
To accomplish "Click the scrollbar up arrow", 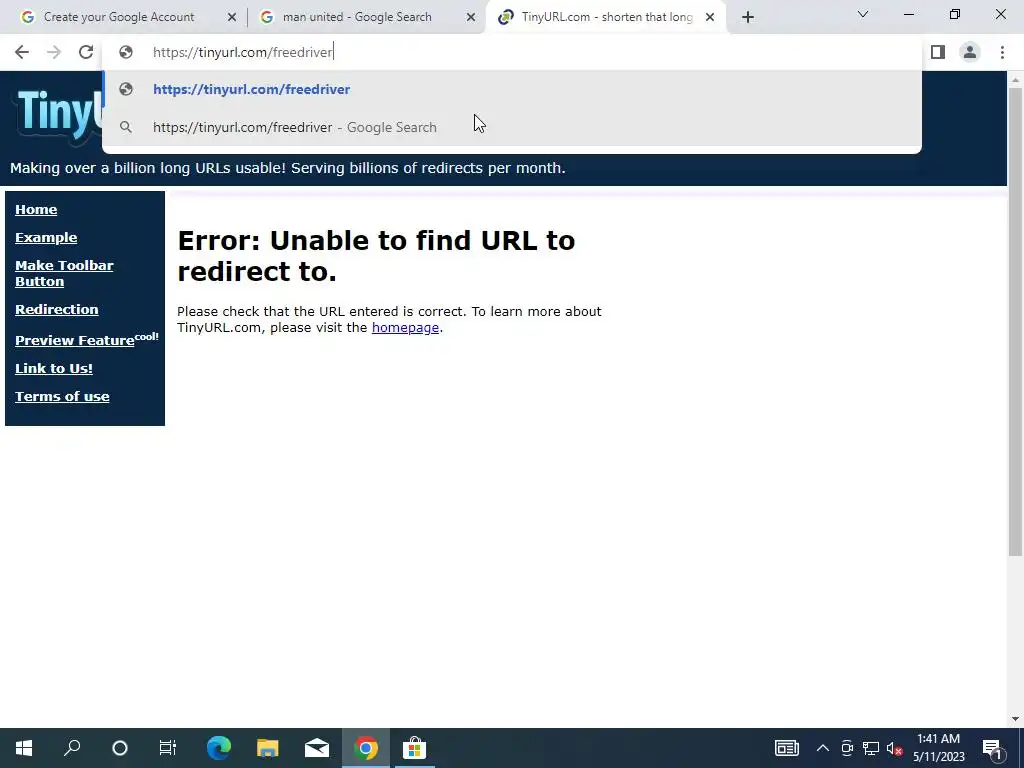I will click(1015, 80).
